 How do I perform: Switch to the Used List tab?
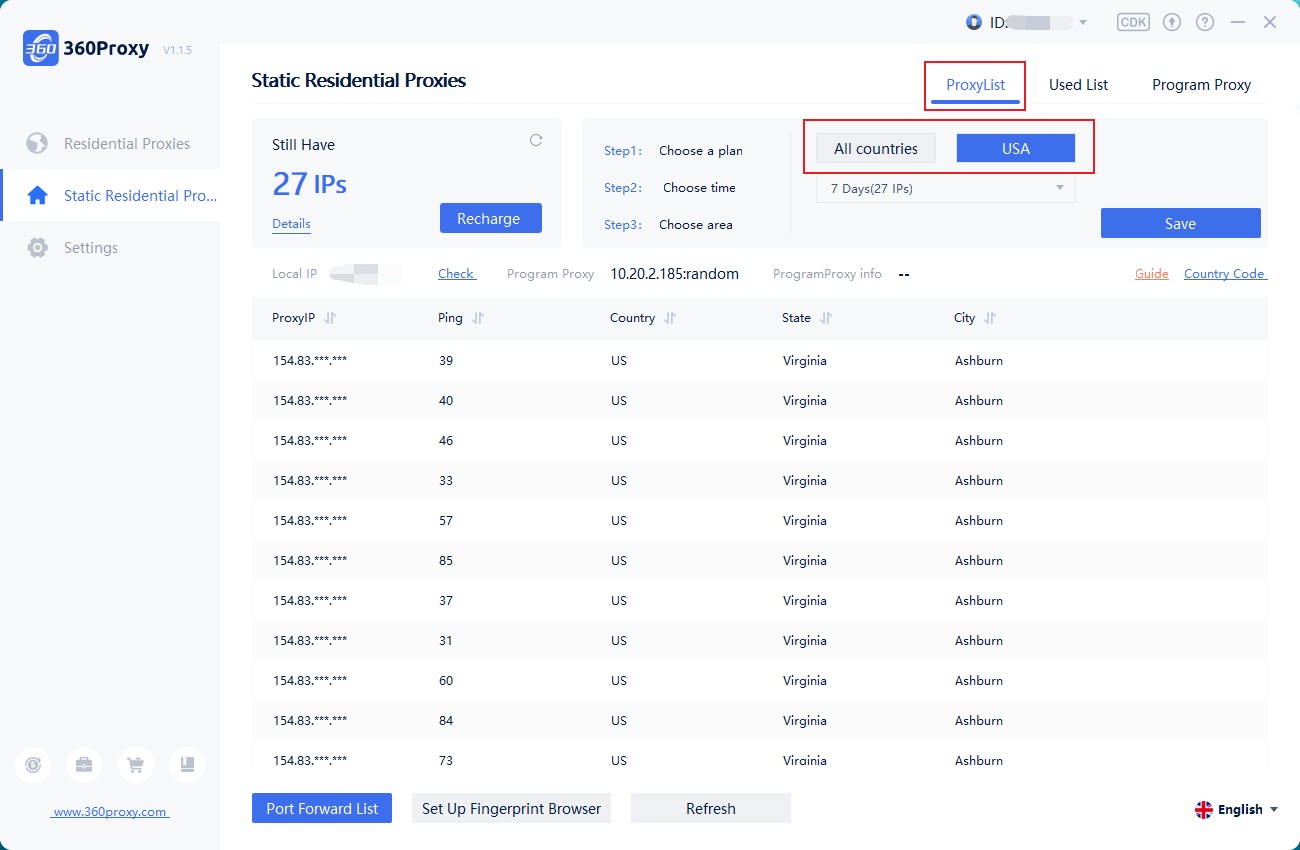[x=1078, y=85]
